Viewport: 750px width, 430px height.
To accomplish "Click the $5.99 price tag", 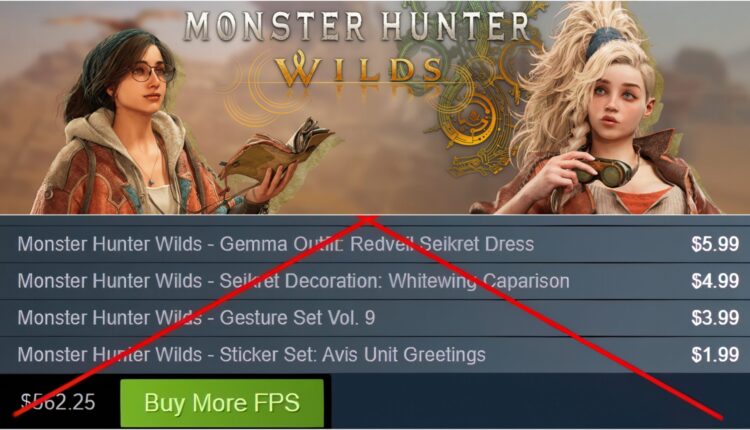I will pos(715,244).
